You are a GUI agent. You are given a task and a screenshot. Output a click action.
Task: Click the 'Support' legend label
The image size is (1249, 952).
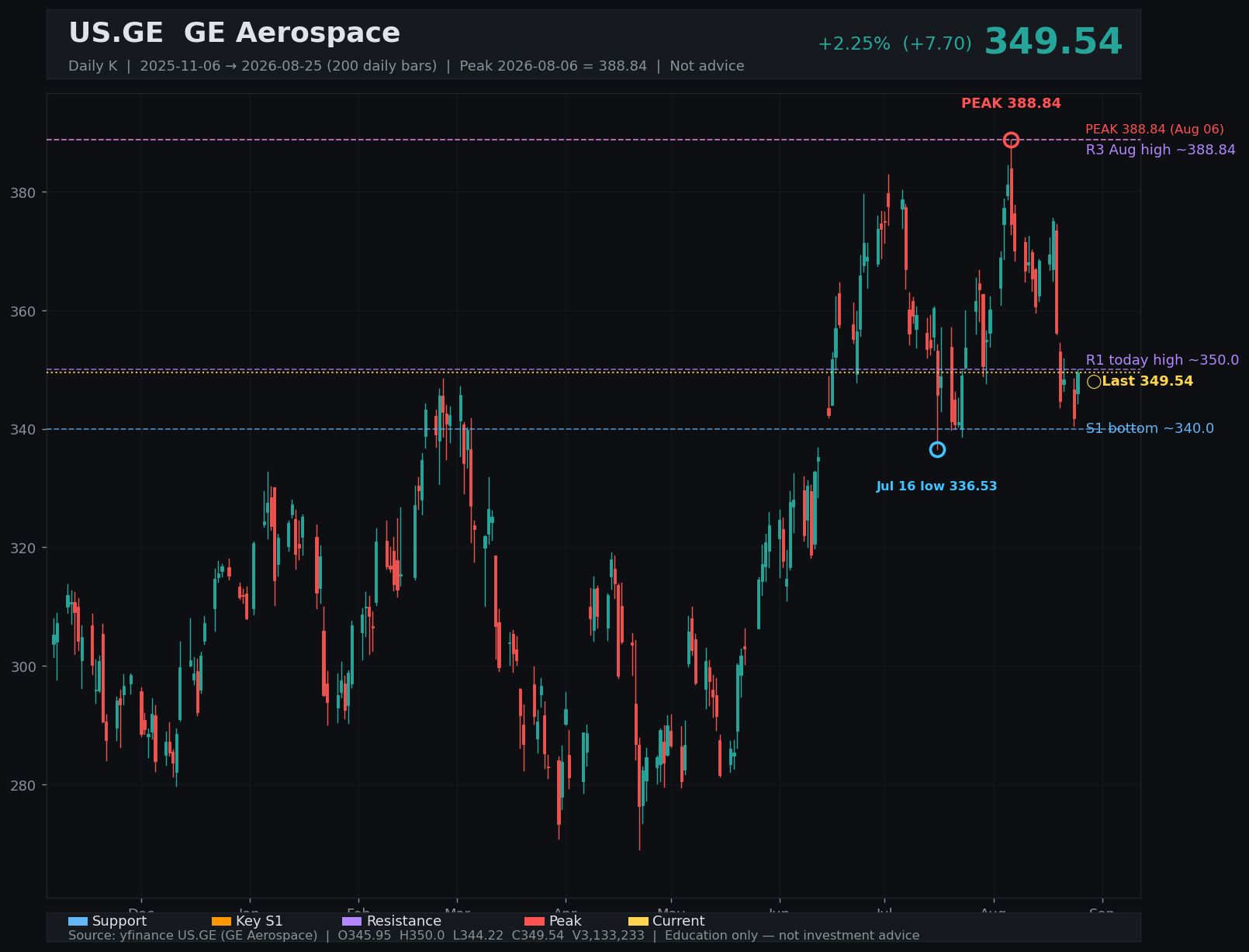(119, 922)
